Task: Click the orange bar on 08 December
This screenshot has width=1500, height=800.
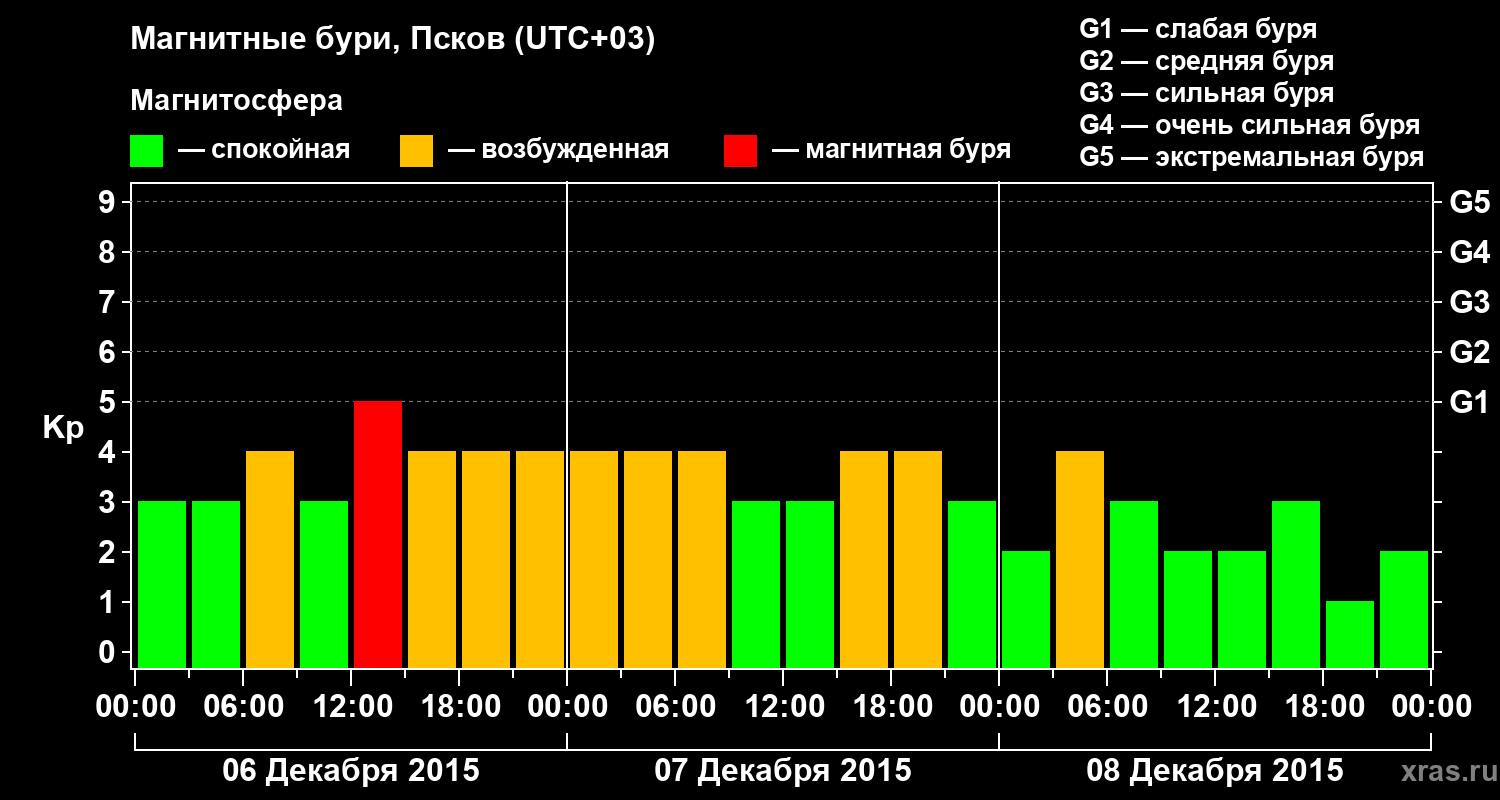Action: (1080, 559)
